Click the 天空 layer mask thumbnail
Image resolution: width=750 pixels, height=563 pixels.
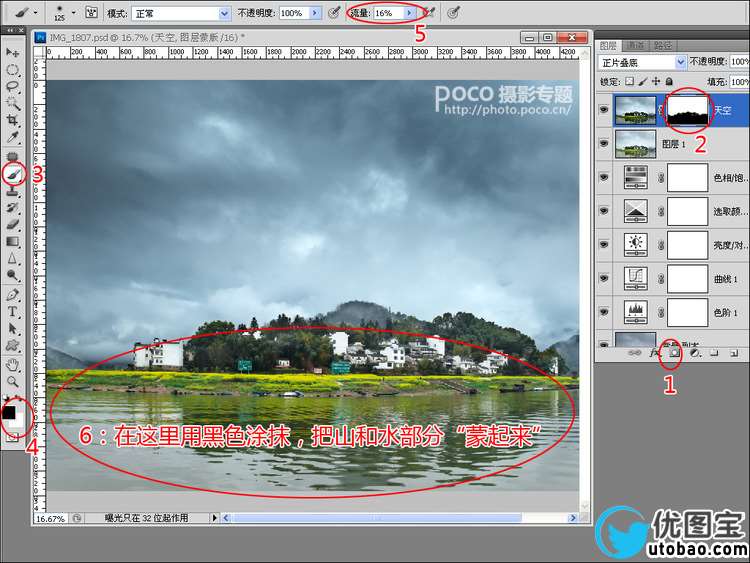pyautogui.click(x=687, y=110)
